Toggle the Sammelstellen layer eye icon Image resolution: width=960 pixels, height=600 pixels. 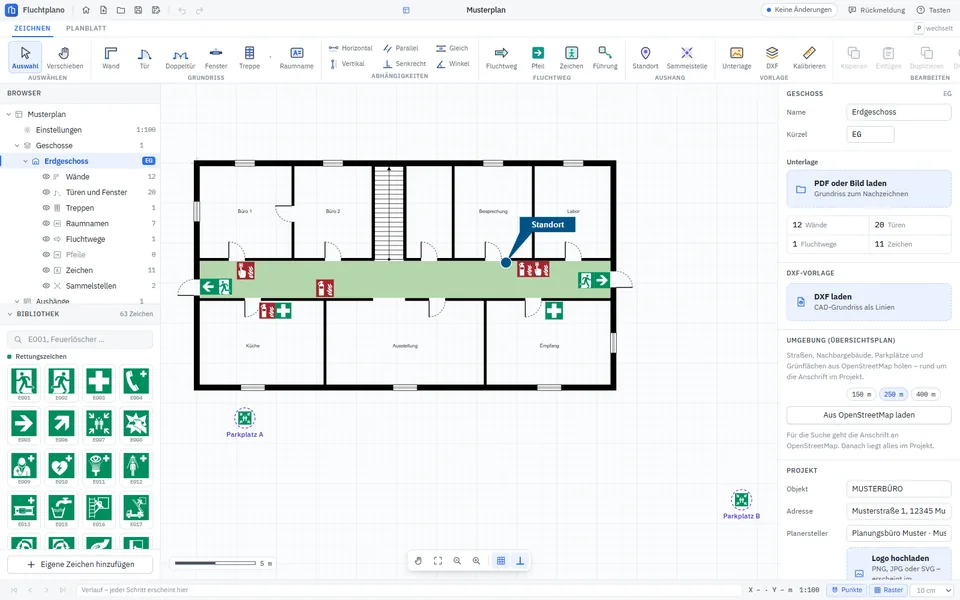tap(46, 286)
